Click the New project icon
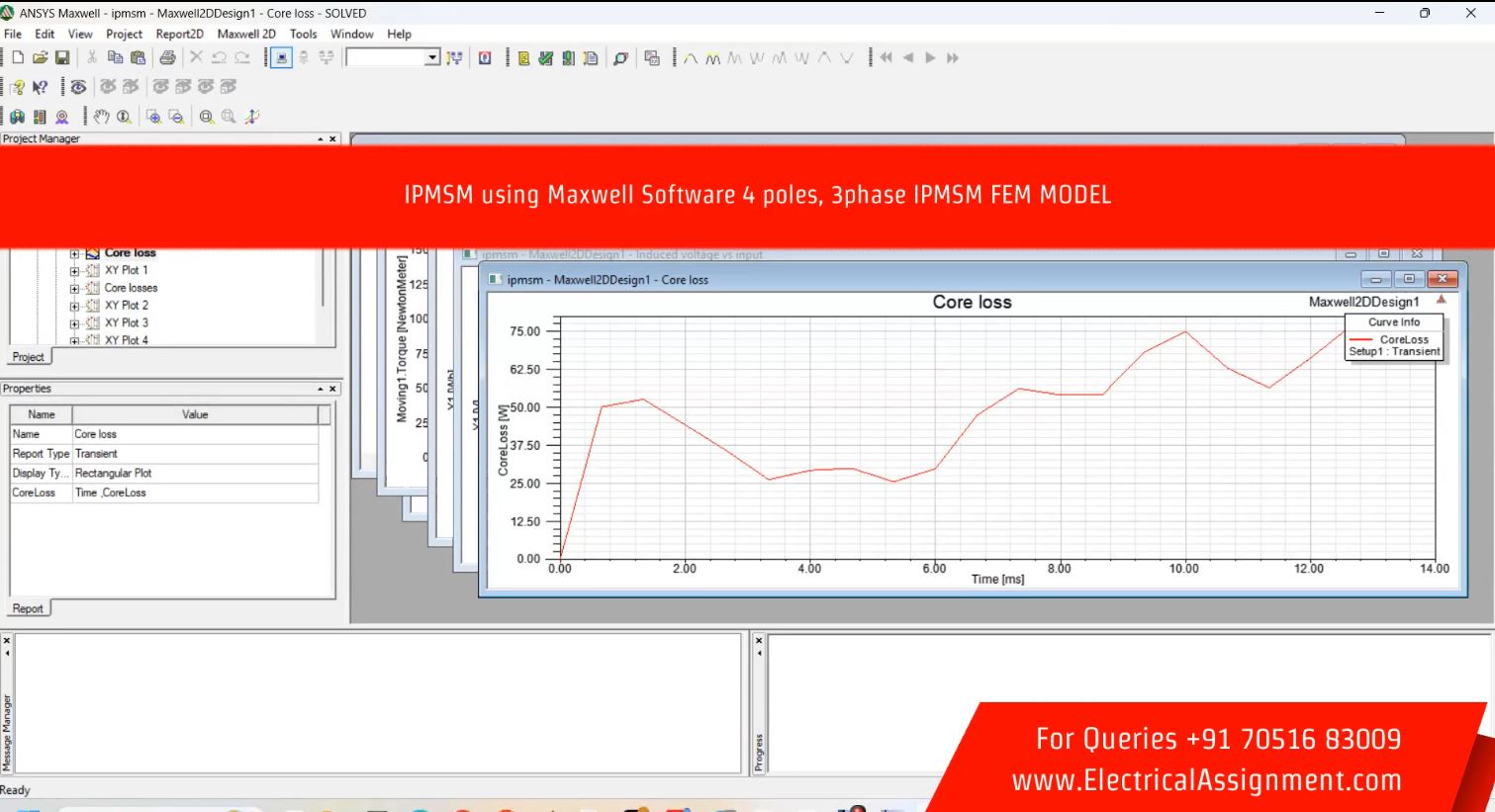This screenshot has width=1495, height=812. (x=18, y=58)
